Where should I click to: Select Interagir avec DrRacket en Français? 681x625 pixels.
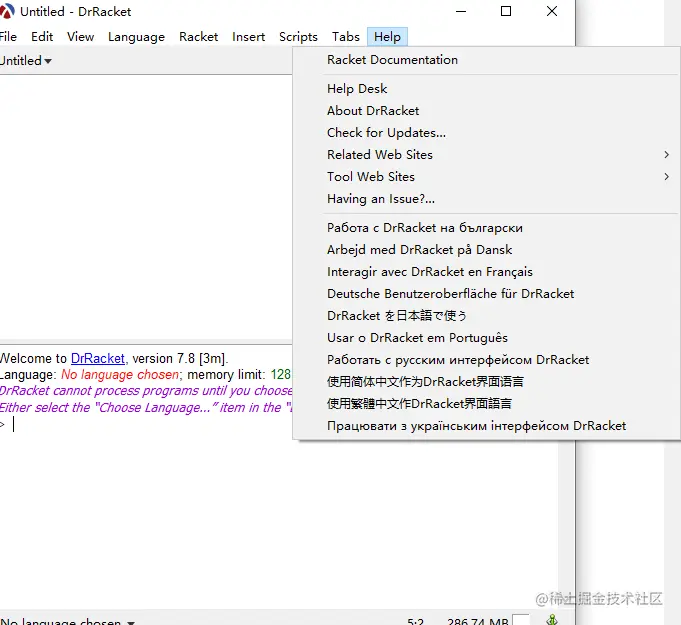point(486,272)
